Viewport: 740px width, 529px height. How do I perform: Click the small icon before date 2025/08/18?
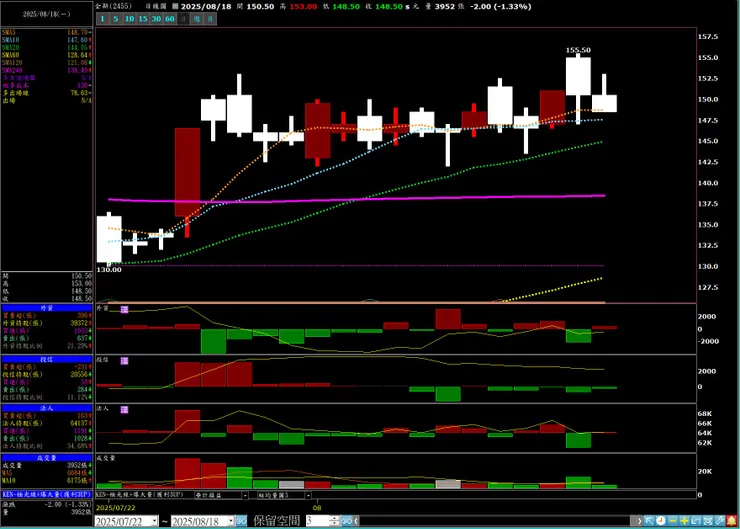(x=175, y=7)
